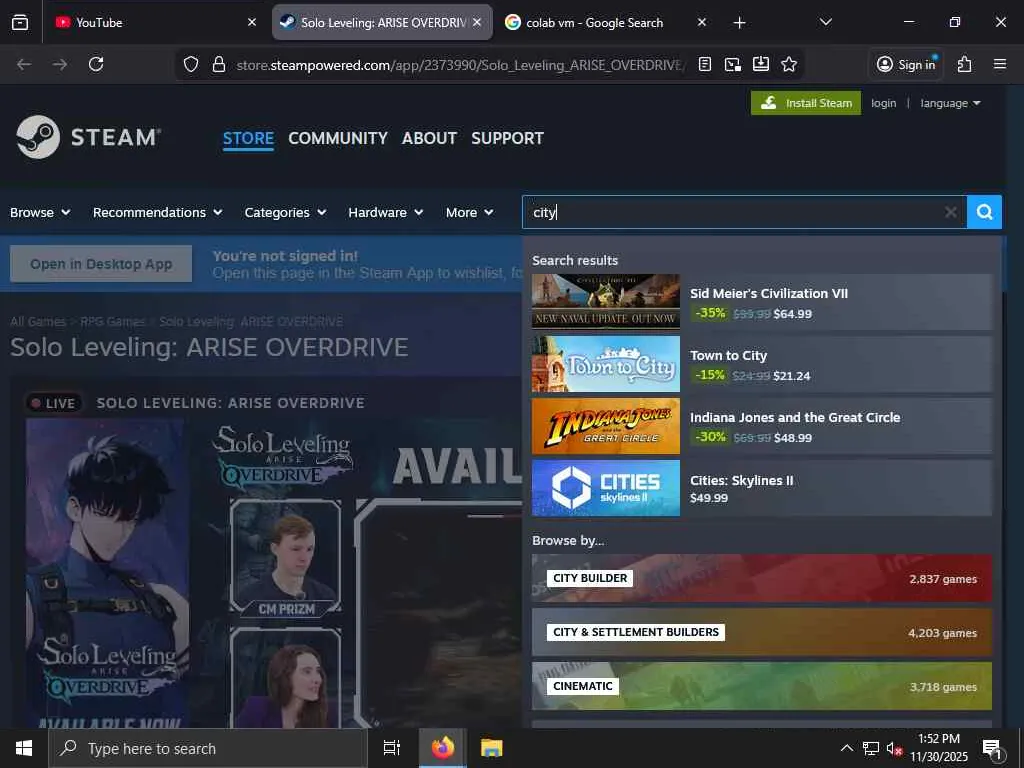The height and width of the screenshot is (768, 1024).
Task: Click the padlock site info icon
Action: pos(219,64)
